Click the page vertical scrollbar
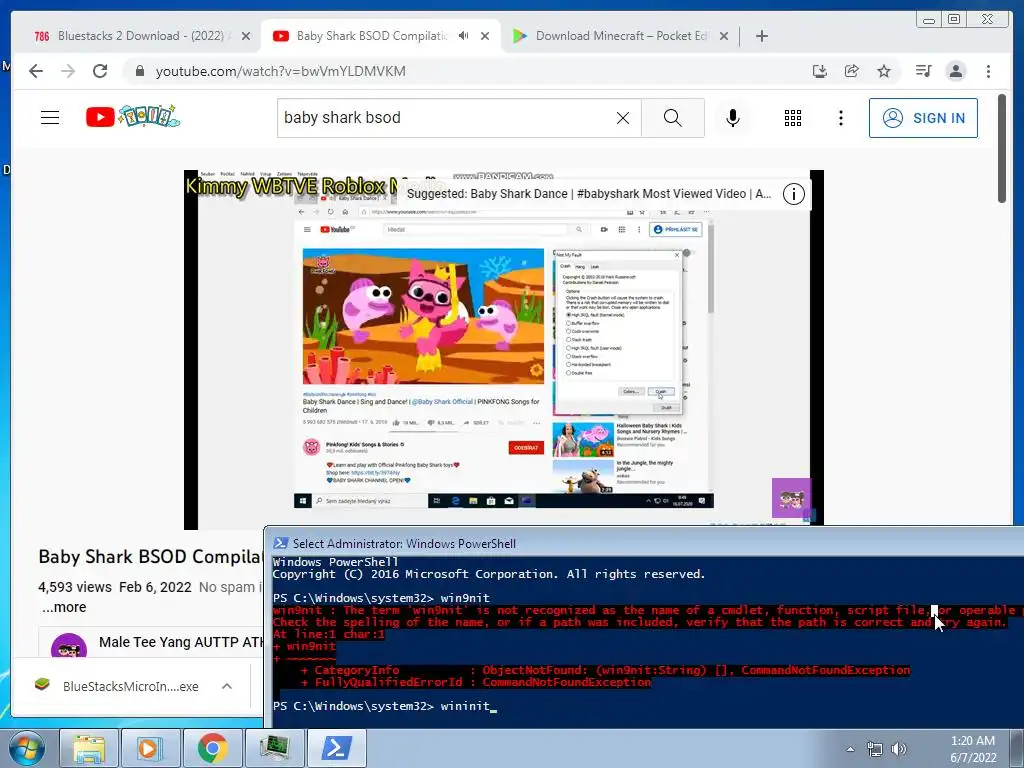The height and width of the screenshot is (768, 1024). [x=1002, y=149]
